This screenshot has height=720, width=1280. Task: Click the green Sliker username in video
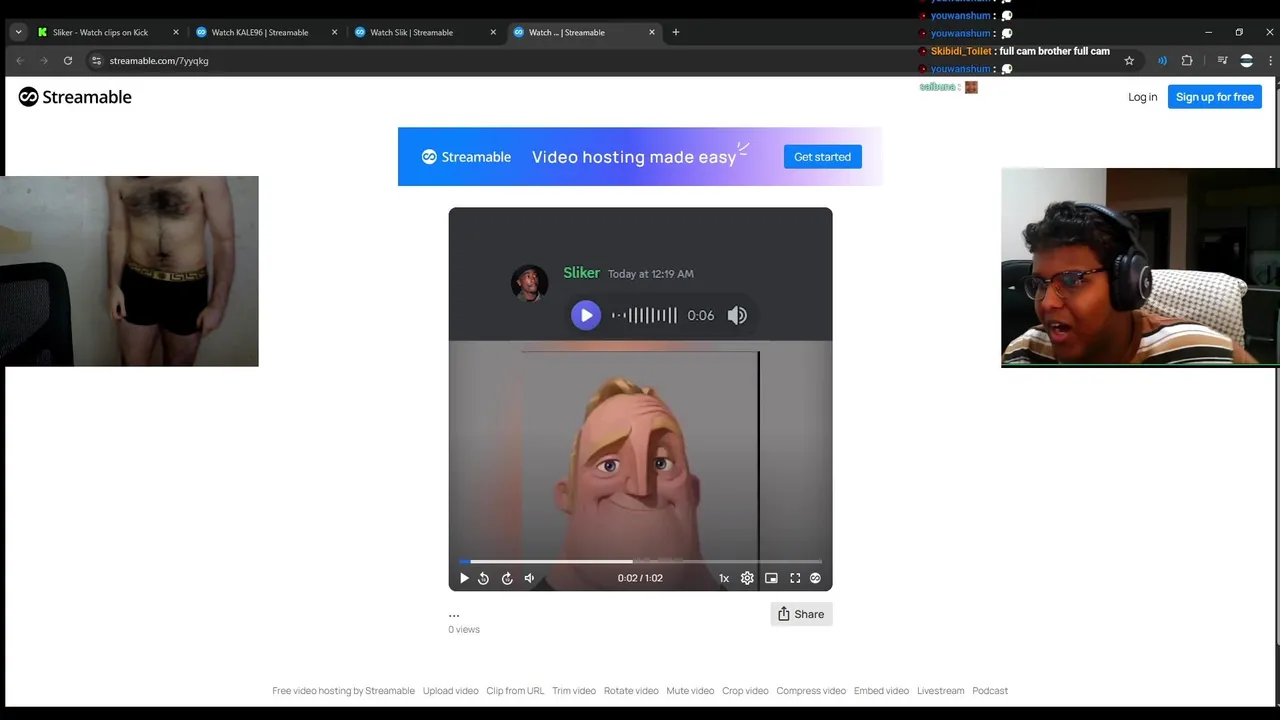pyautogui.click(x=581, y=273)
